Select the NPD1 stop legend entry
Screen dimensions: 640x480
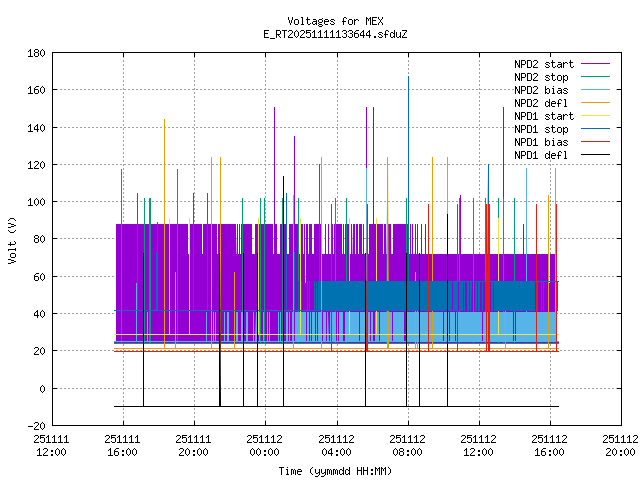click(x=540, y=129)
